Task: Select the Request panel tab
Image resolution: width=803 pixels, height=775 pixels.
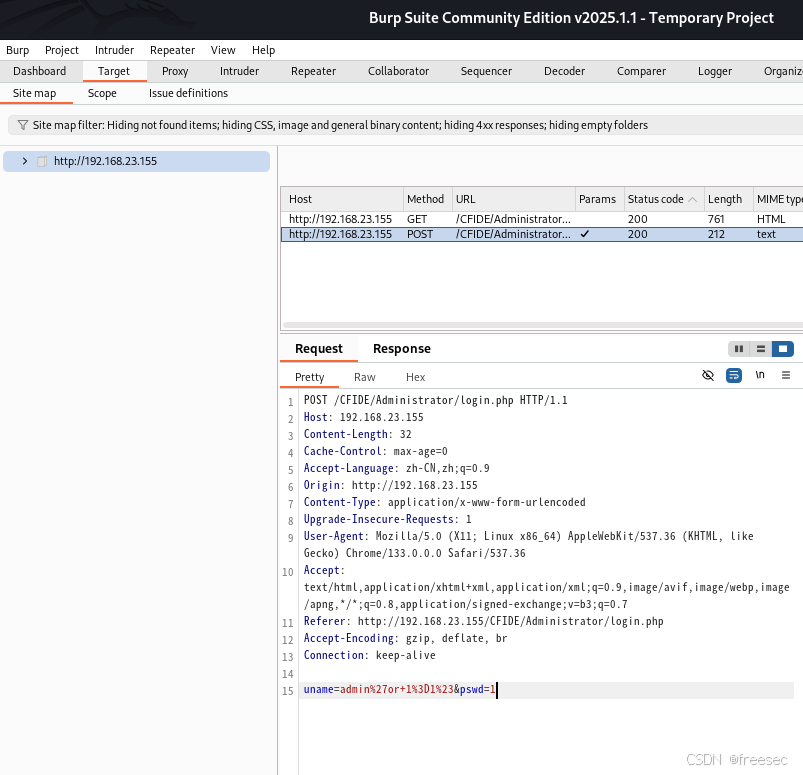Action: [319, 349]
